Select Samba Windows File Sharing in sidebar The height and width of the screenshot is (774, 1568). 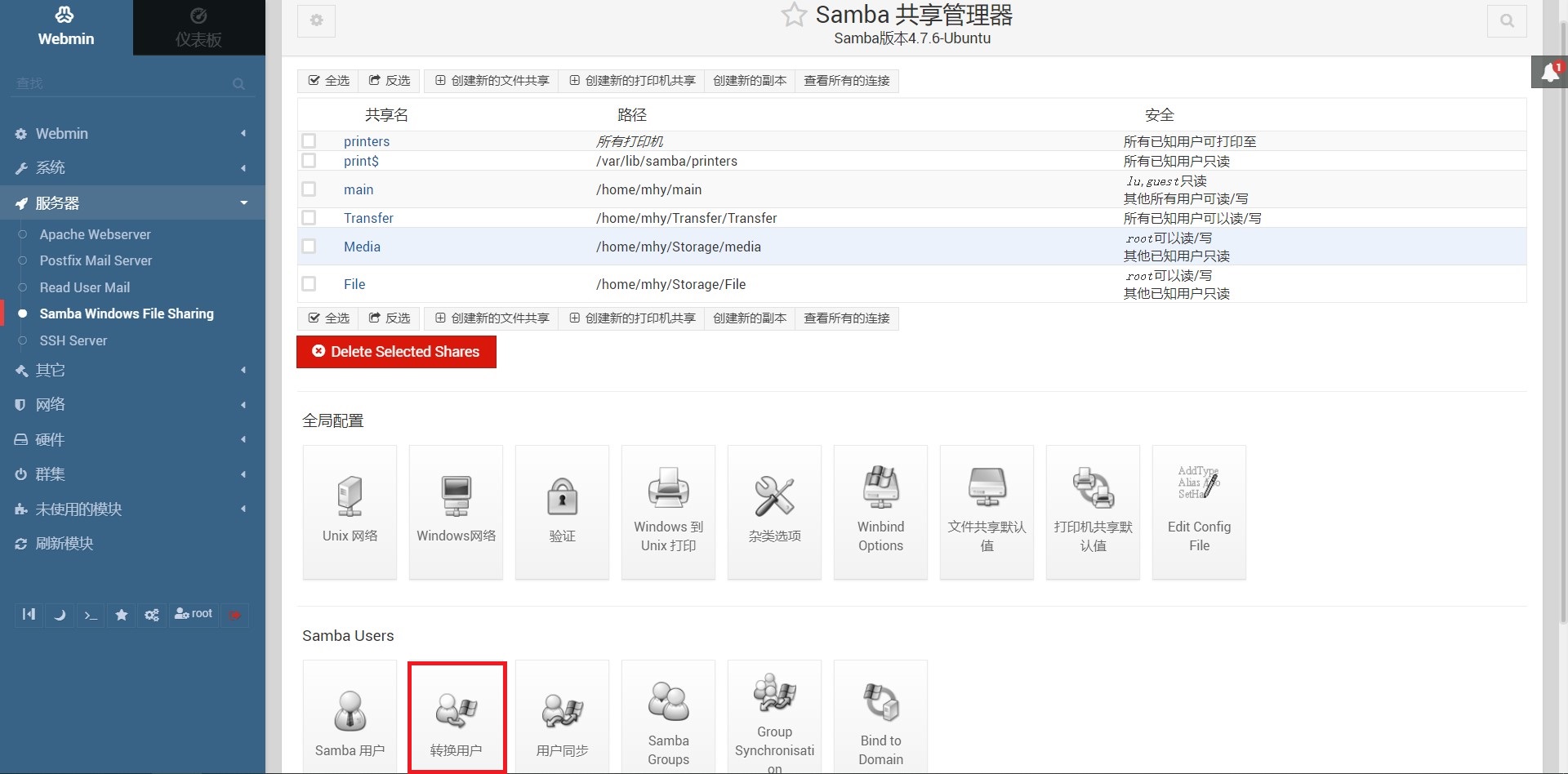(x=127, y=314)
